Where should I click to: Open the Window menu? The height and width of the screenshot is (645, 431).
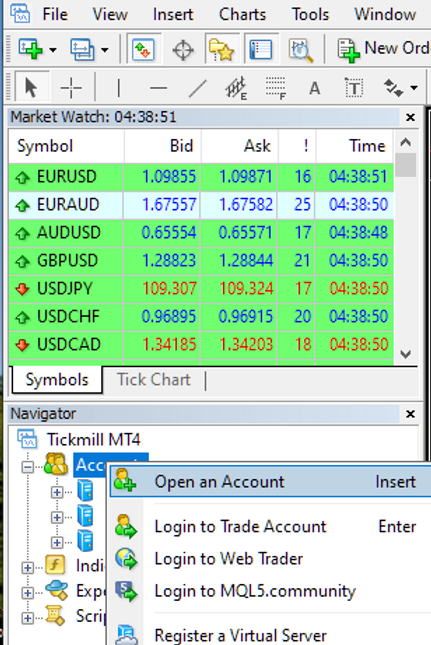385,14
